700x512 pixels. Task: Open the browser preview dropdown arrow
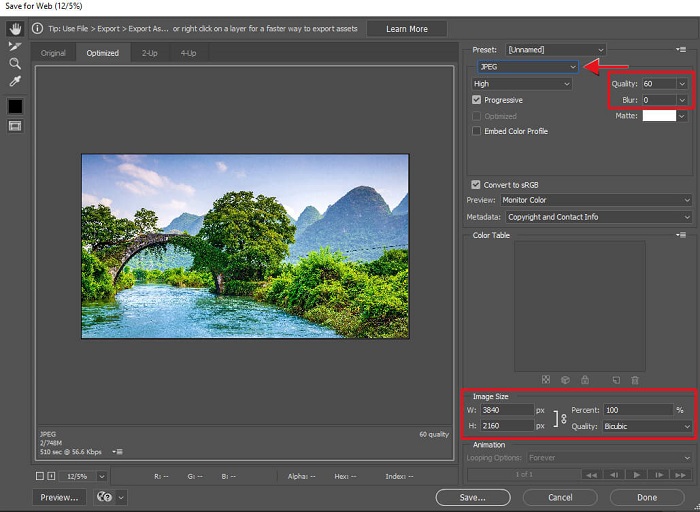(x=121, y=497)
